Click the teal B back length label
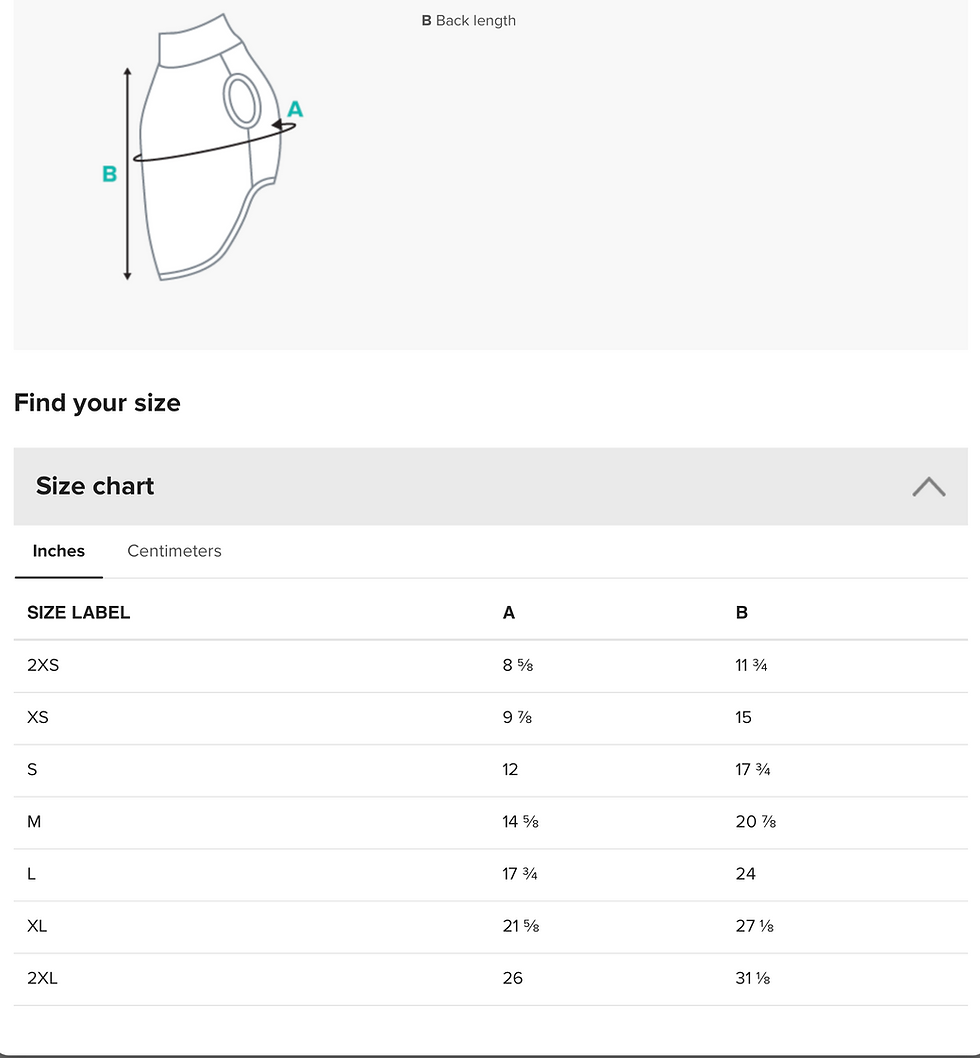980x1058 pixels. pos(109,173)
